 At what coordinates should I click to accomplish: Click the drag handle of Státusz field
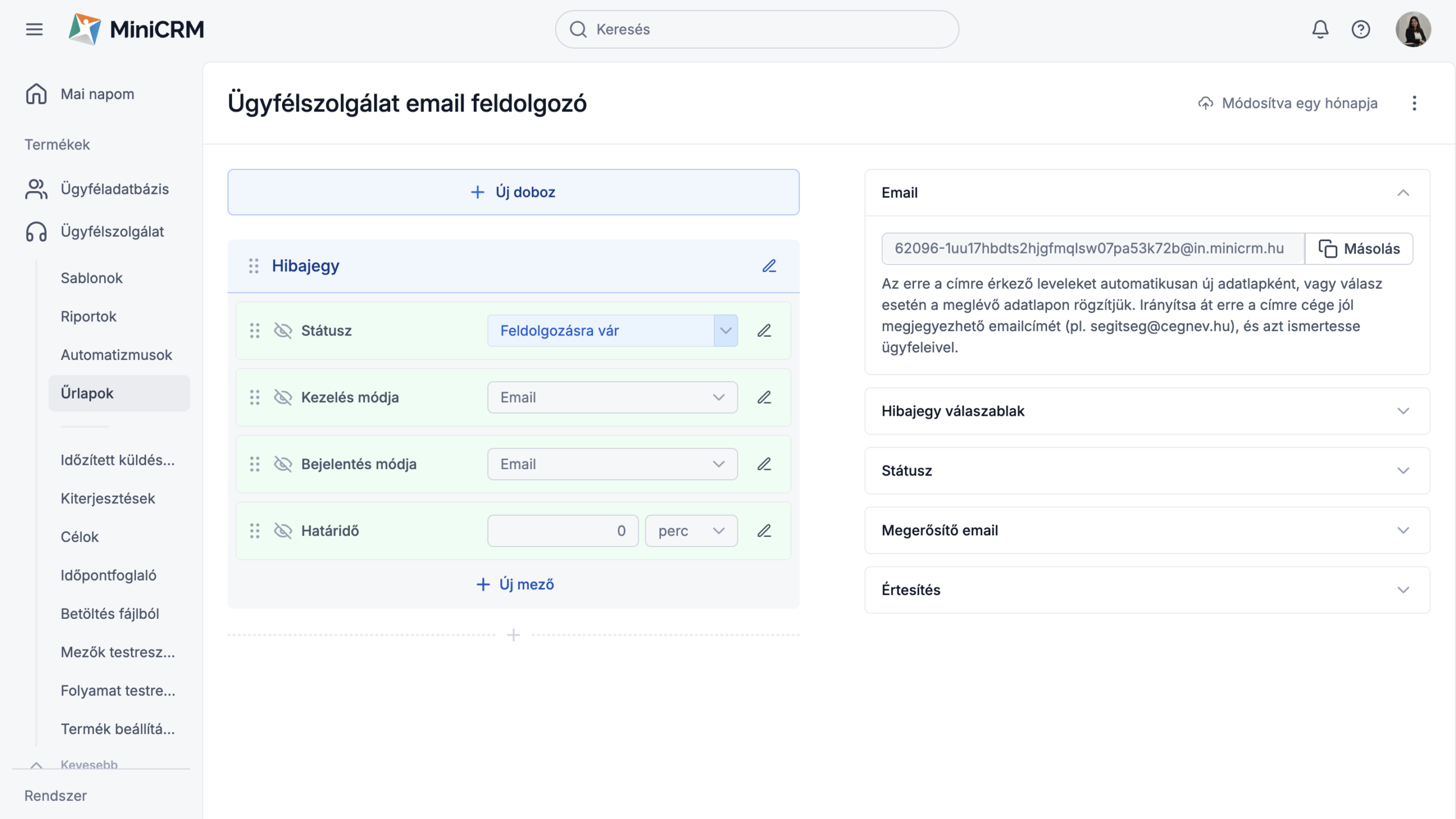254,330
